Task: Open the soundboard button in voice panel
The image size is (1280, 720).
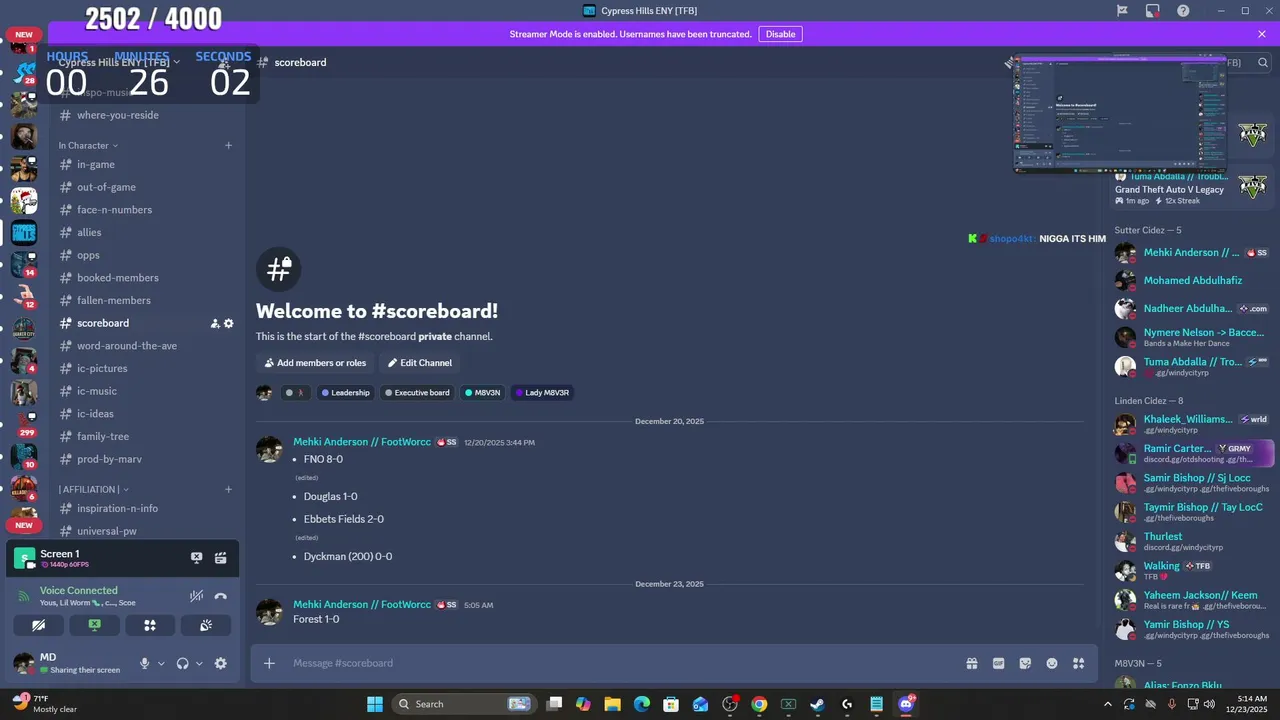Action: [x=206, y=625]
